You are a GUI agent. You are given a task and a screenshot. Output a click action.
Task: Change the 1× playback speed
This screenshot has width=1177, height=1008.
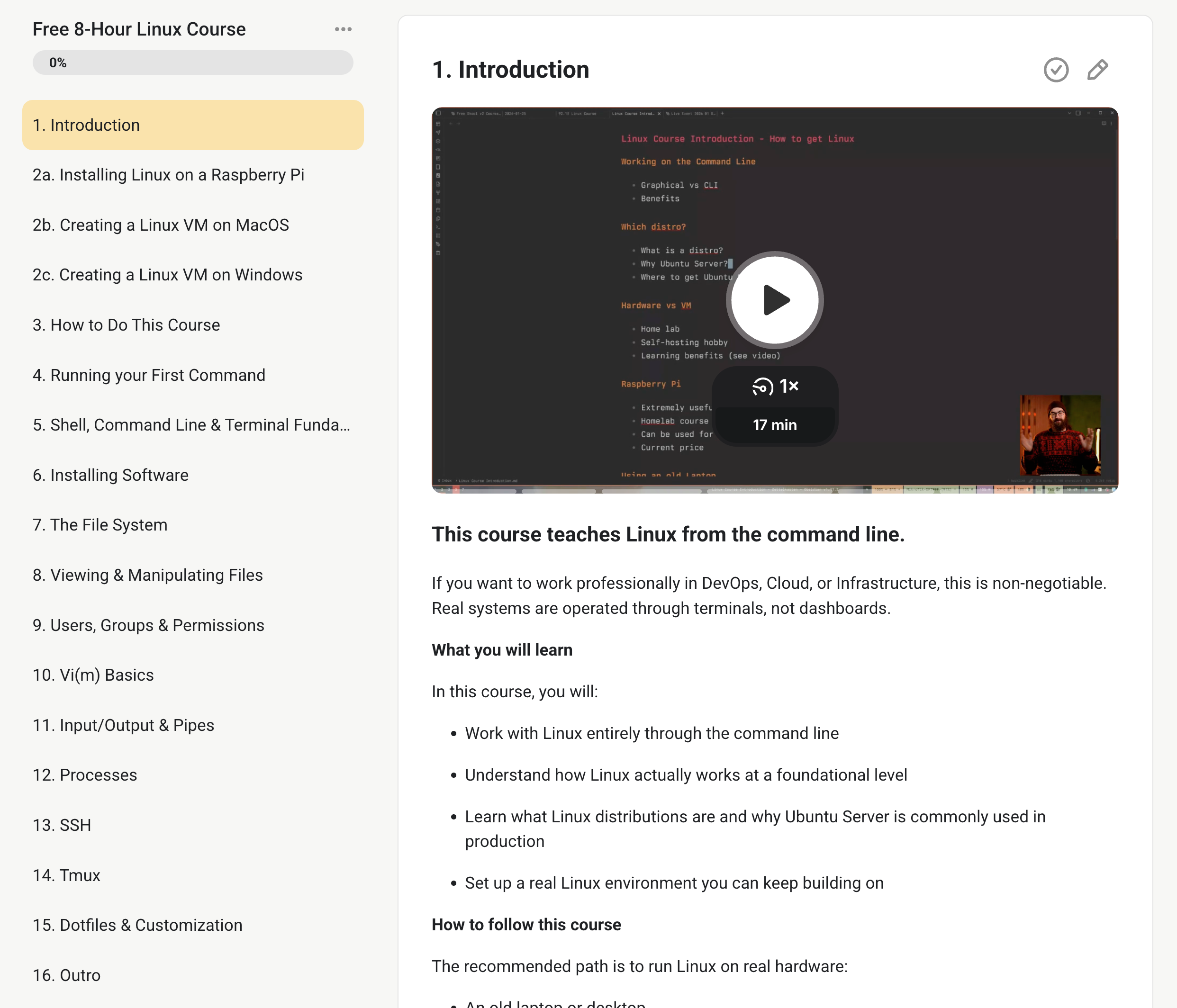[775, 387]
